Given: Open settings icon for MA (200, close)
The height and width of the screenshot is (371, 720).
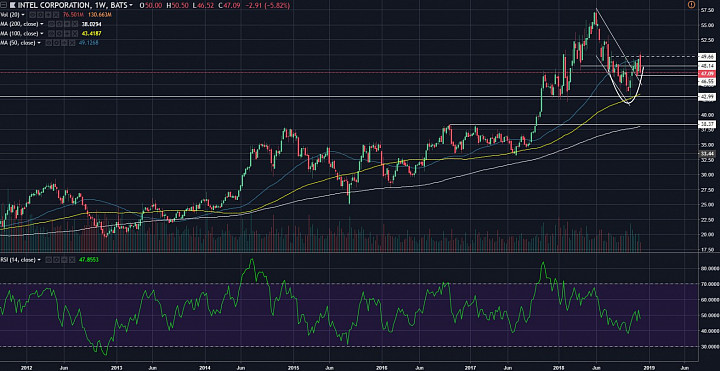Looking at the screenshot, I should [x=59, y=24].
